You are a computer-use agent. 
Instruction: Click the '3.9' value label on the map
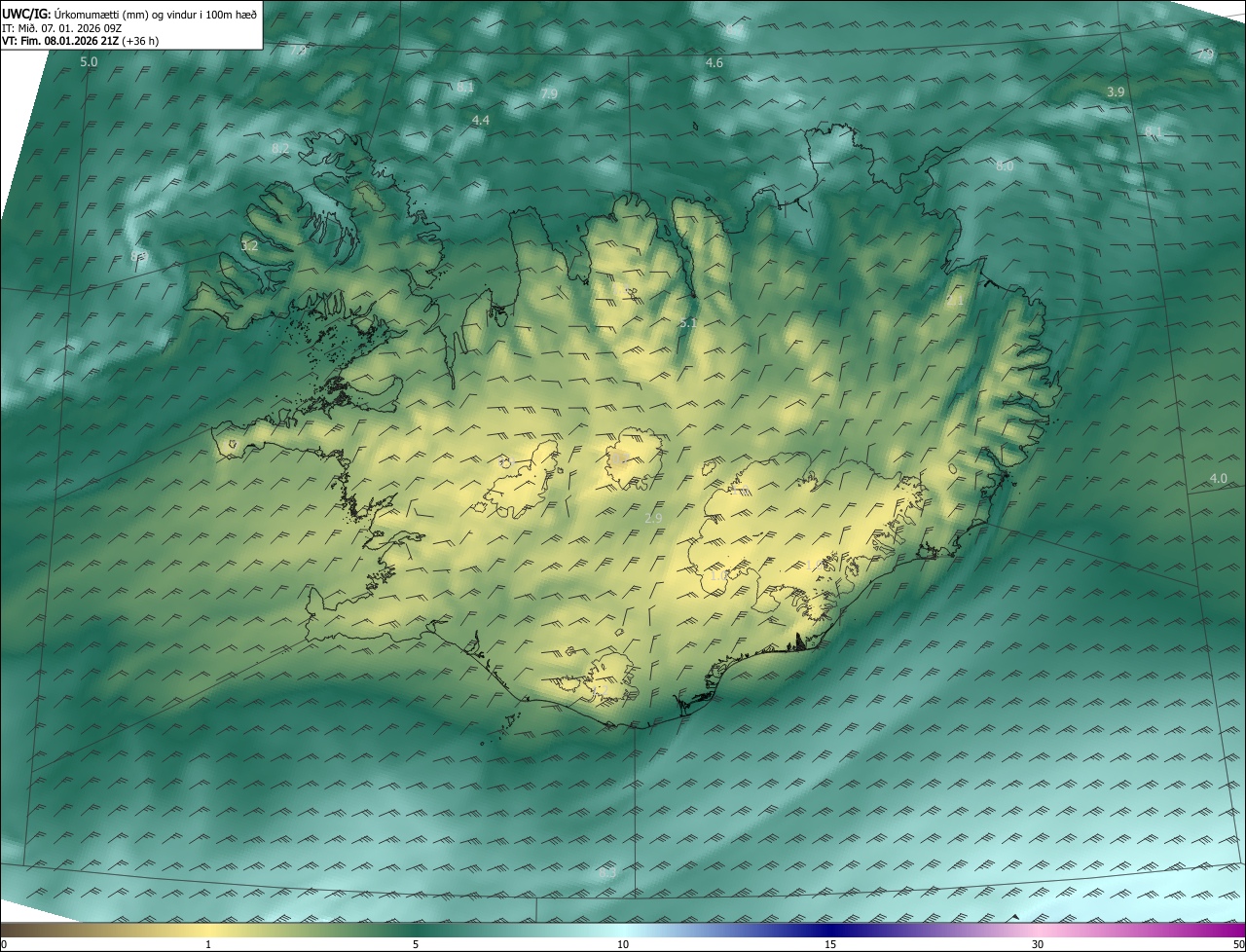(x=1116, y=92)
